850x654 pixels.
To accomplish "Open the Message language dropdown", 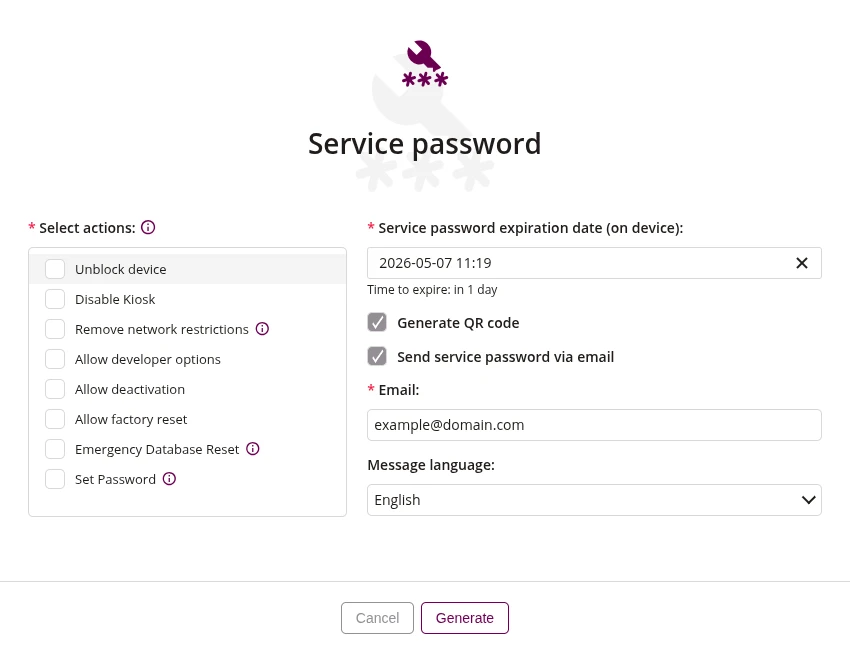I will pos(594,500).
